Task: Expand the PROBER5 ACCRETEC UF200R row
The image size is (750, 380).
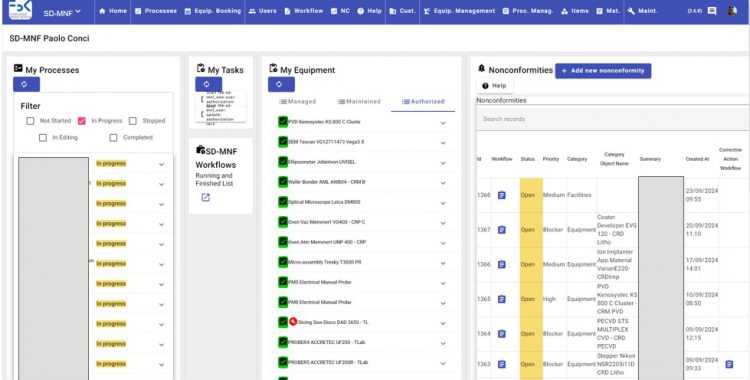Action: [x=443, y=363]
